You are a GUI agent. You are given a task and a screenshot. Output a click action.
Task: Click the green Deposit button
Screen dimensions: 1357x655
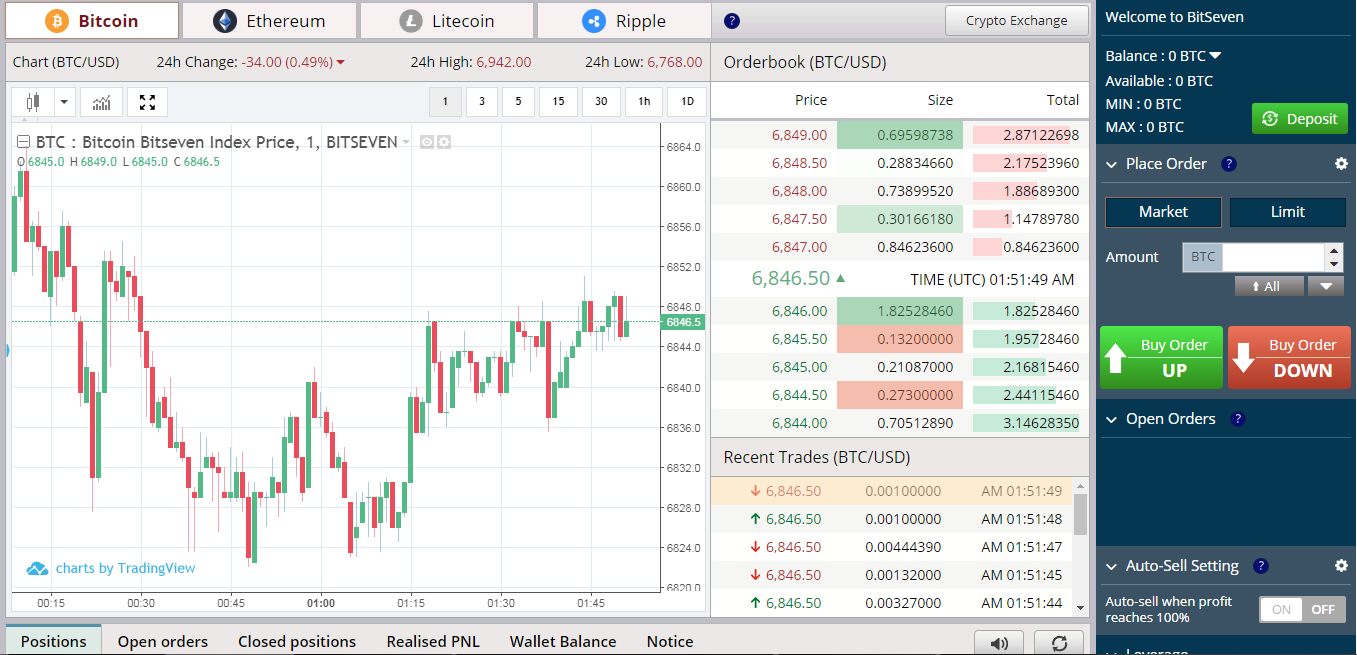click(x=1299, y=119)
